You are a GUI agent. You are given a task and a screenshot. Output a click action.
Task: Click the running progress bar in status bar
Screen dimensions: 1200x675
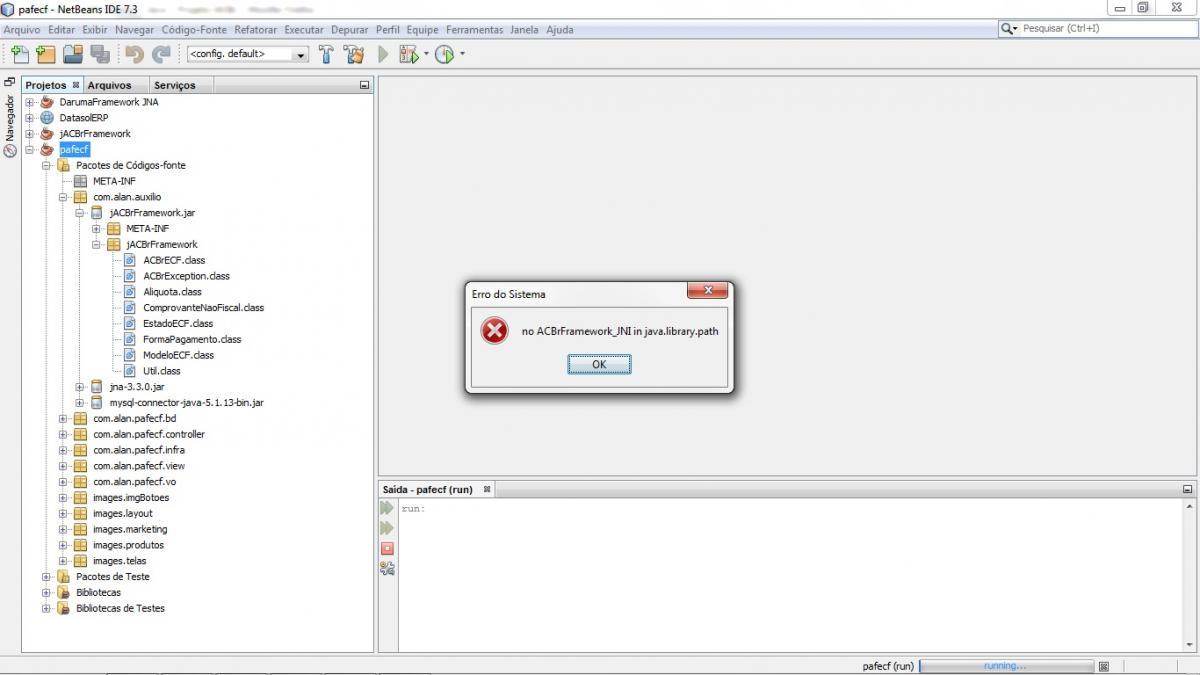pyautogui.click(x=1006, y=666)
